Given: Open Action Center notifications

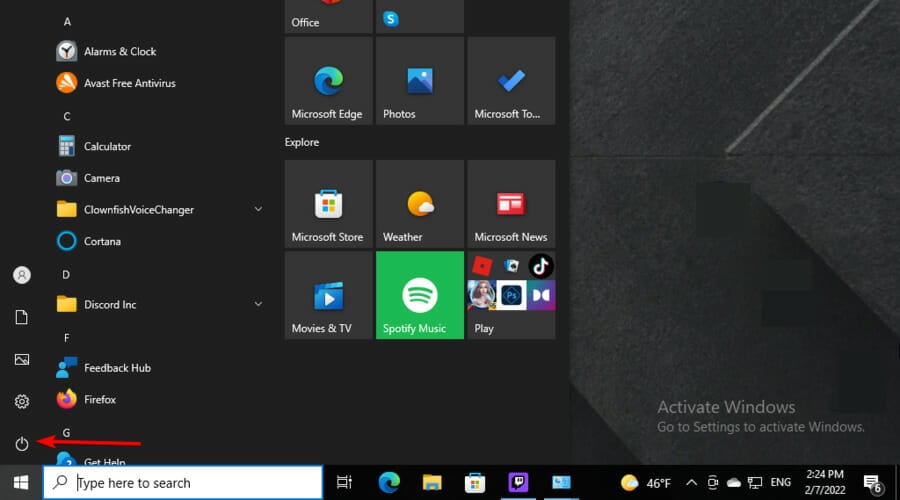Looking at the screenshot, I should point(872,484).
